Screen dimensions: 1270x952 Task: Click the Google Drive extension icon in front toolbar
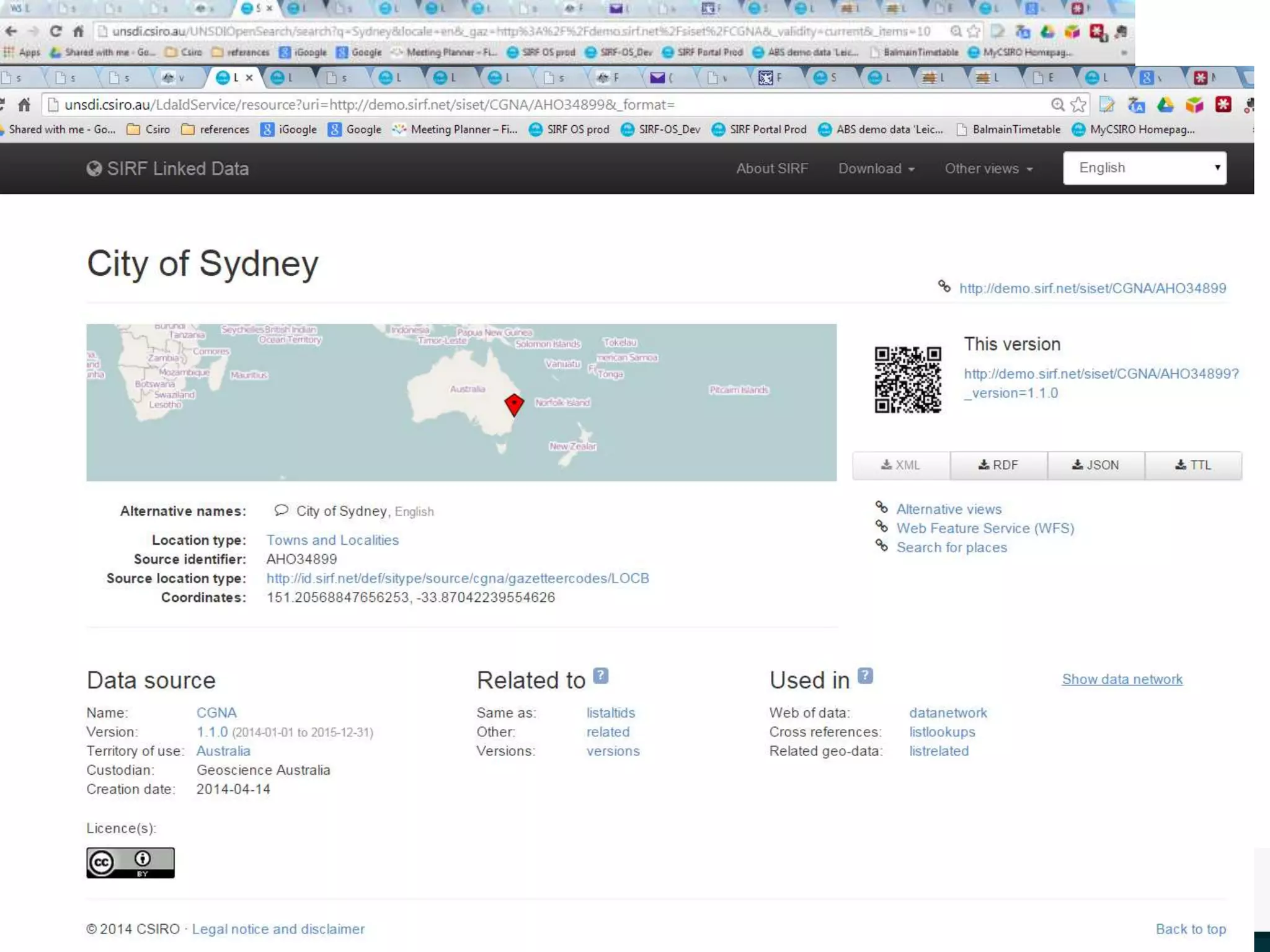[1165, 105]
